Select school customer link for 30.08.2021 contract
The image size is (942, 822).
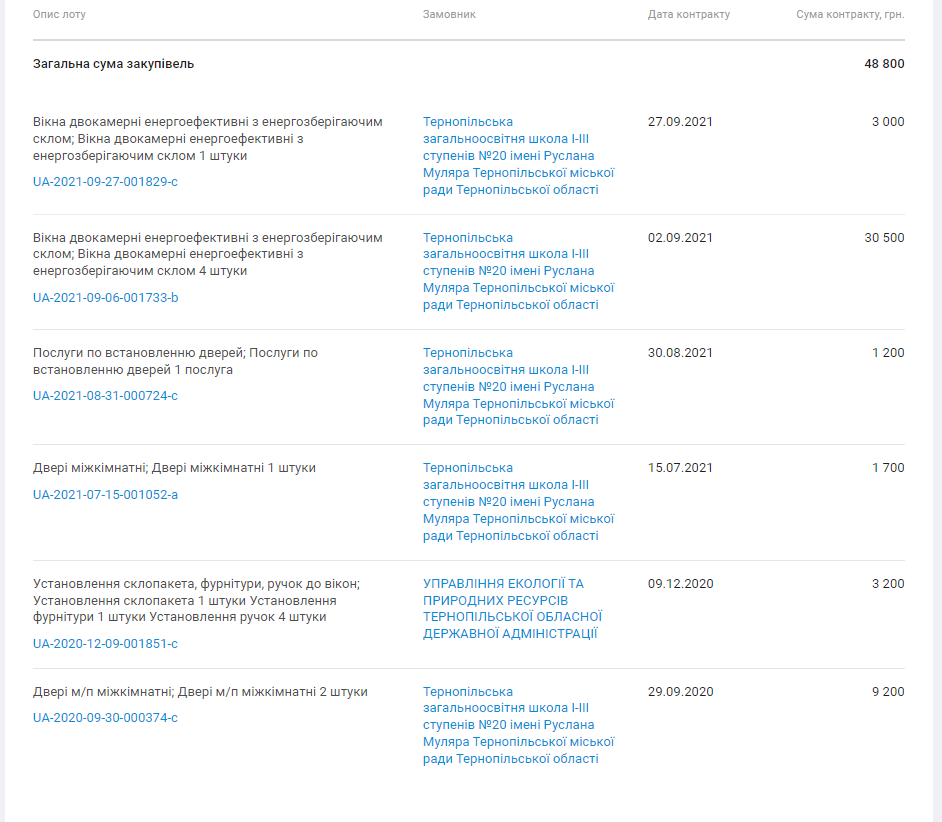pyautogui.click(x=518, y=386)
